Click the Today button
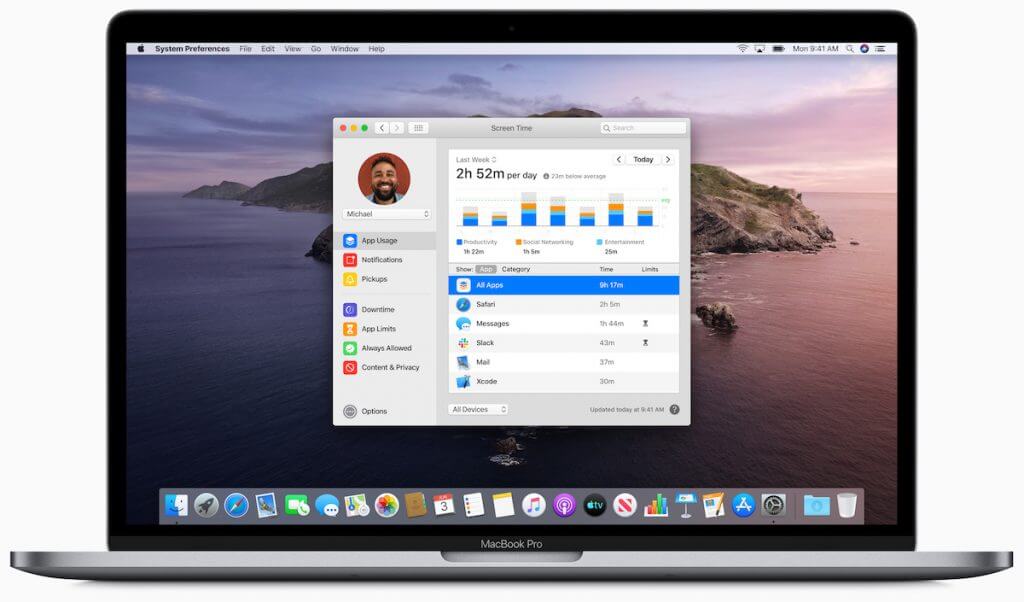1024x602 pixels. coord(643,159)
